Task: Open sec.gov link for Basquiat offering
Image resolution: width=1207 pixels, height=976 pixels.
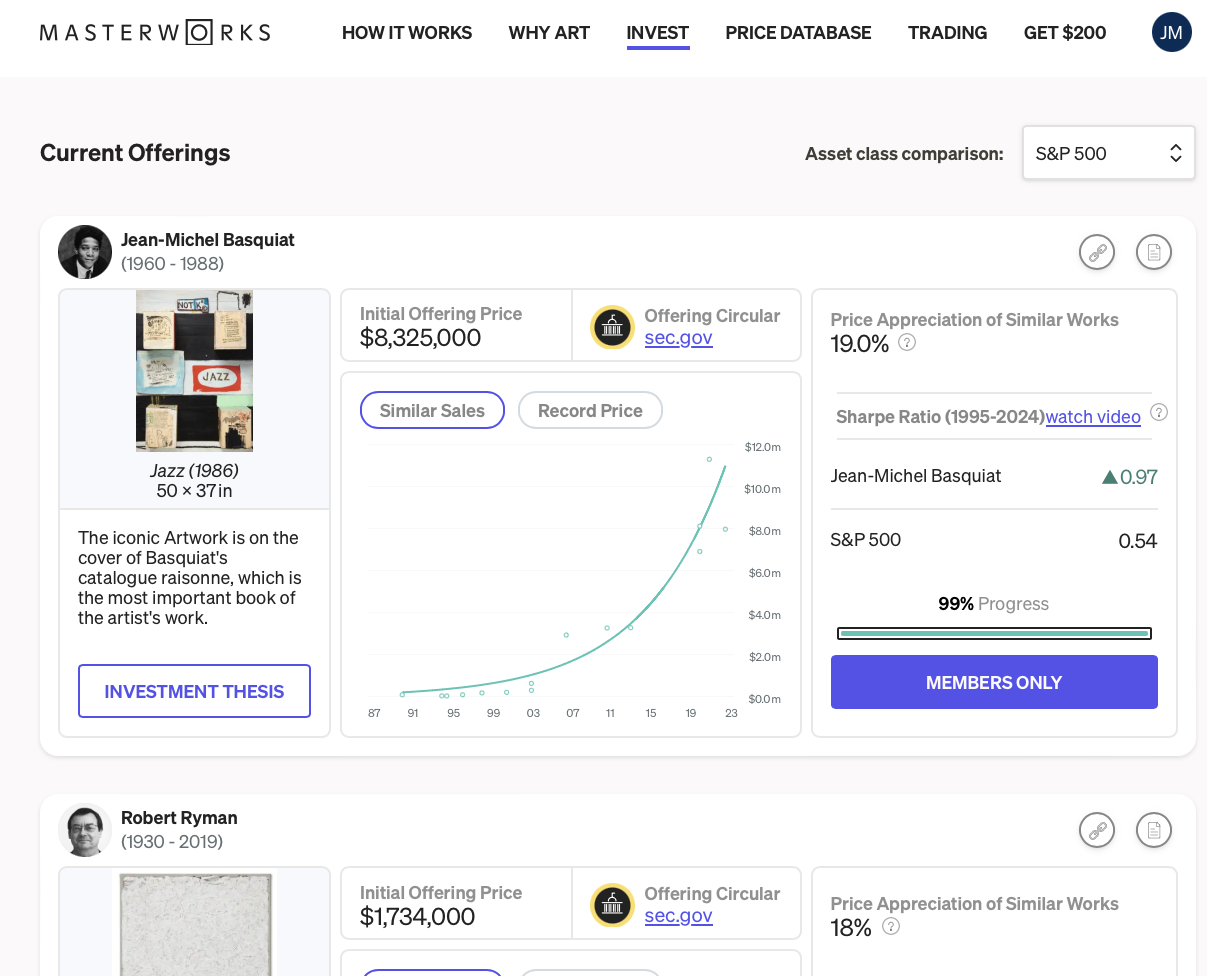Action: 679,338
